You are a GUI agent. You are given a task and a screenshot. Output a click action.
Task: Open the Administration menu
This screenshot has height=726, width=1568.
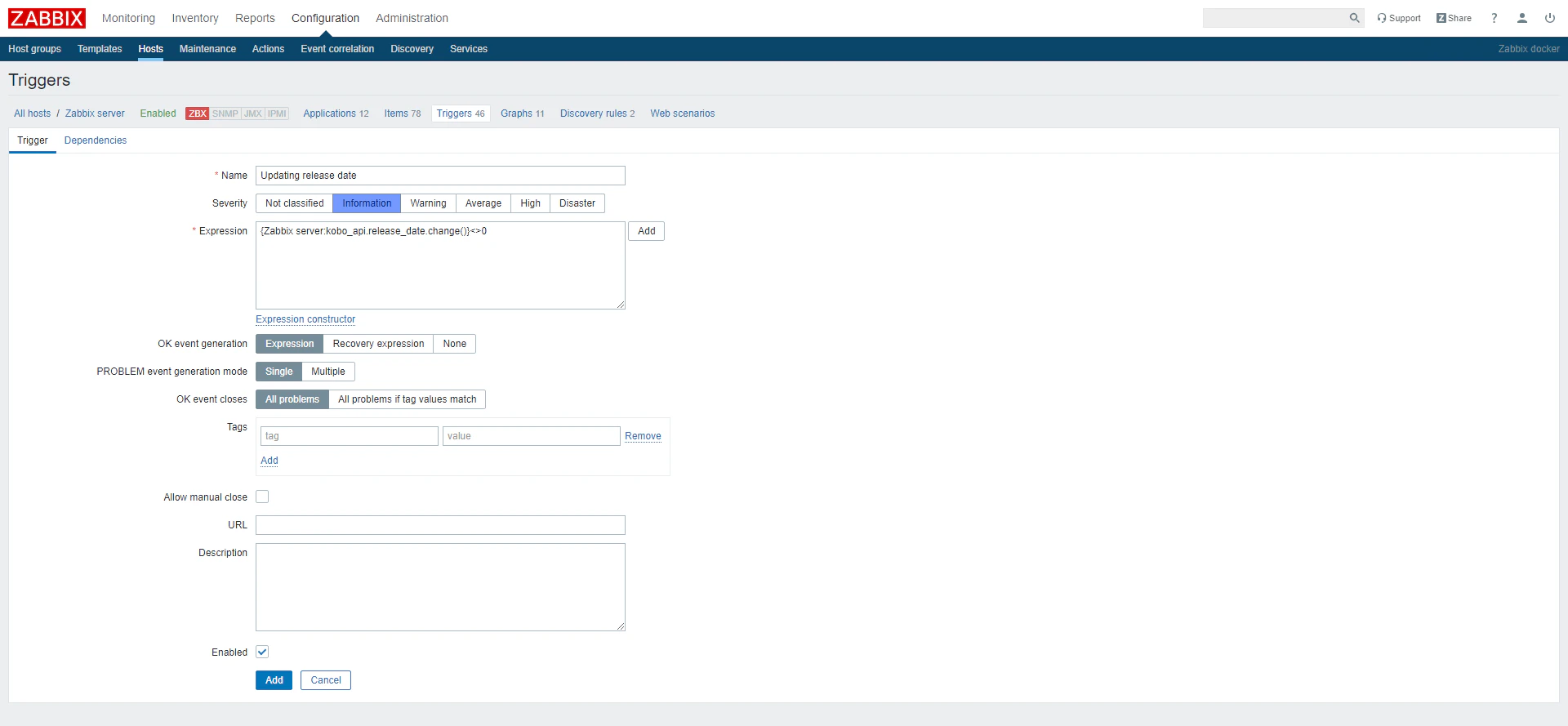pos(412,18)
